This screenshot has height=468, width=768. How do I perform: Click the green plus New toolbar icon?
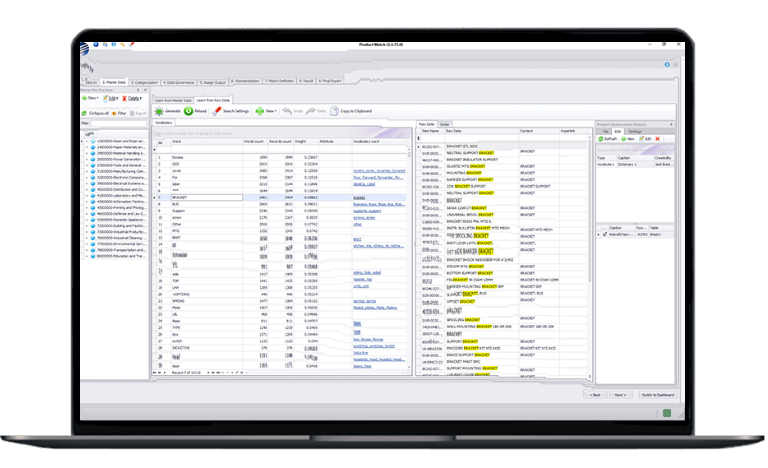260,111
